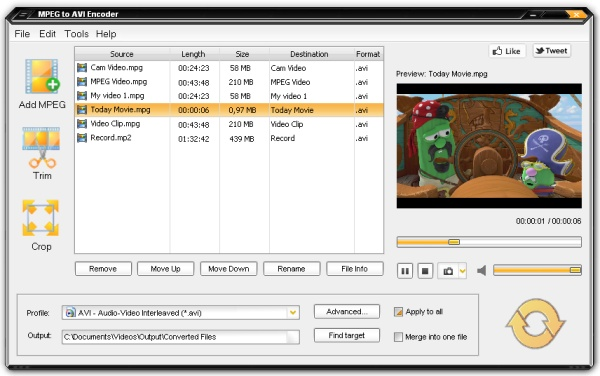Click the Output path field
Image resolution: width=600 pixels, height=376 pixels.
(181, 337)
